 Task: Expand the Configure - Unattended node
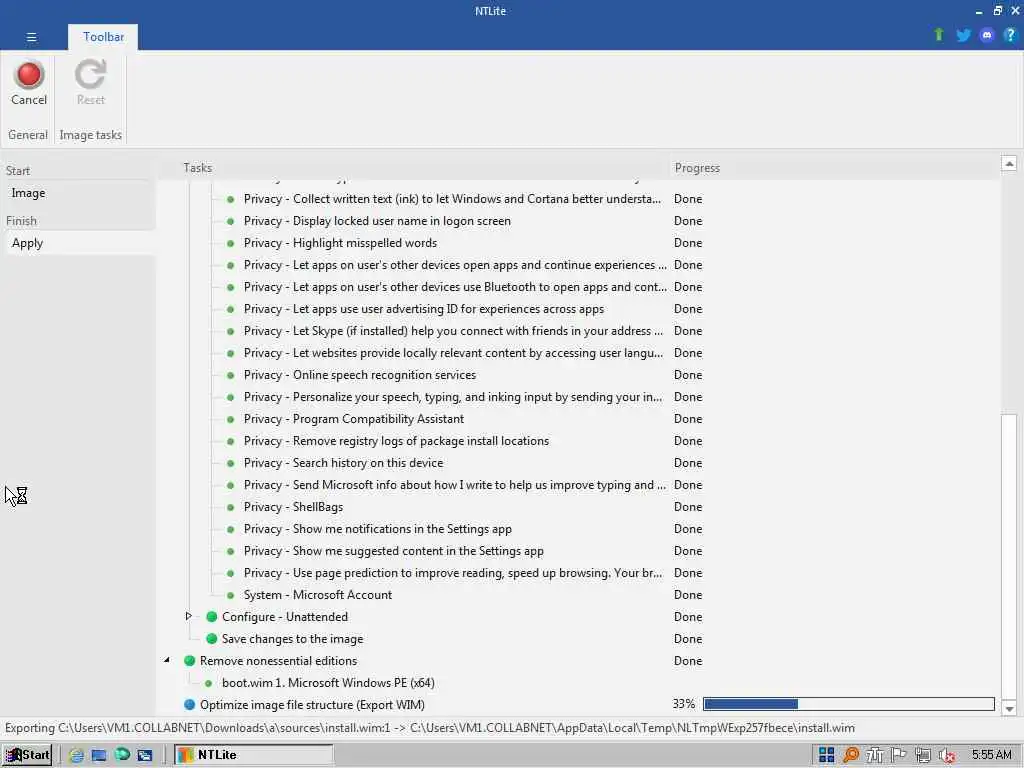pyautogui.click(x=188, y=616)
